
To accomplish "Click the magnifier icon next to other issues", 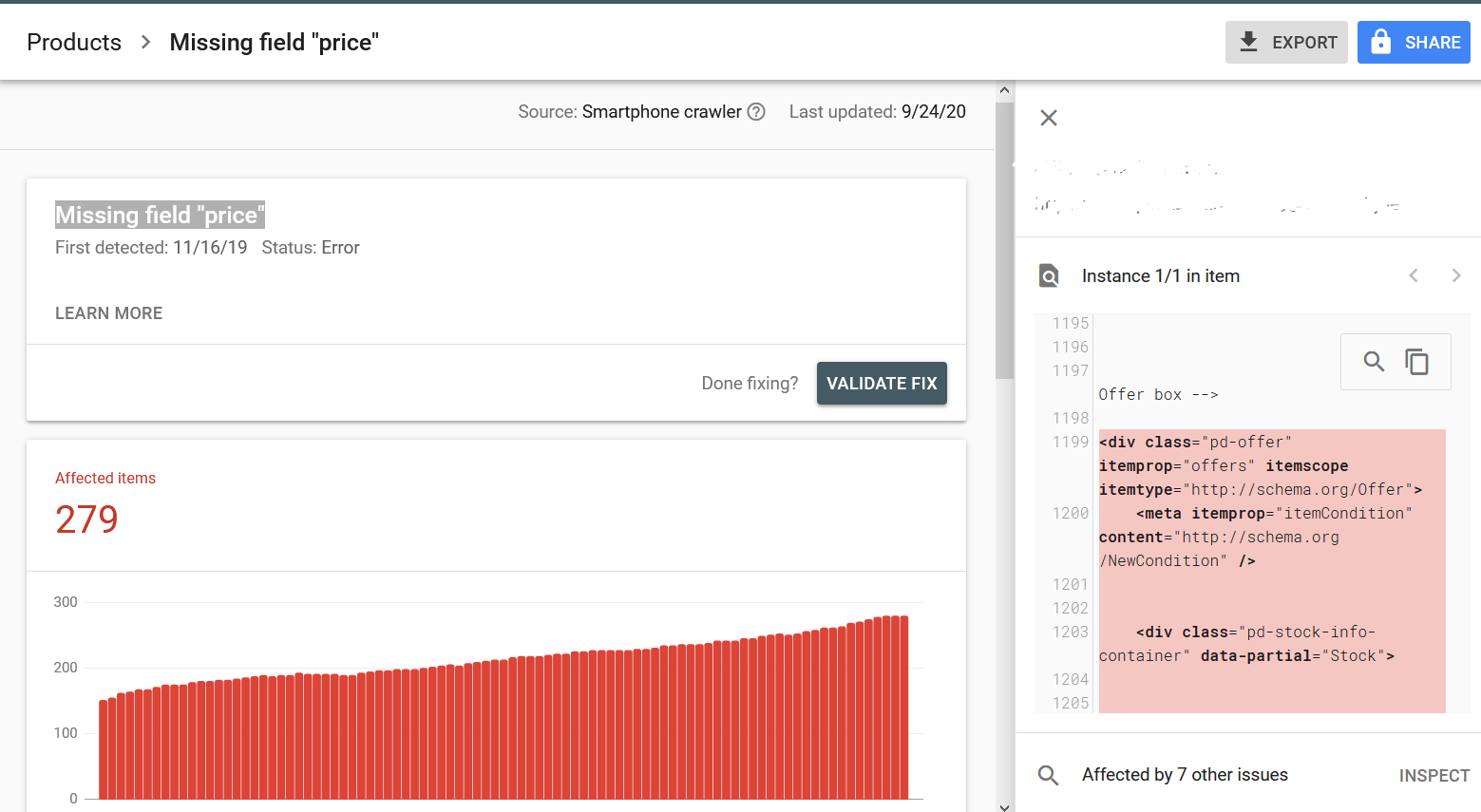I will 1048,775.
